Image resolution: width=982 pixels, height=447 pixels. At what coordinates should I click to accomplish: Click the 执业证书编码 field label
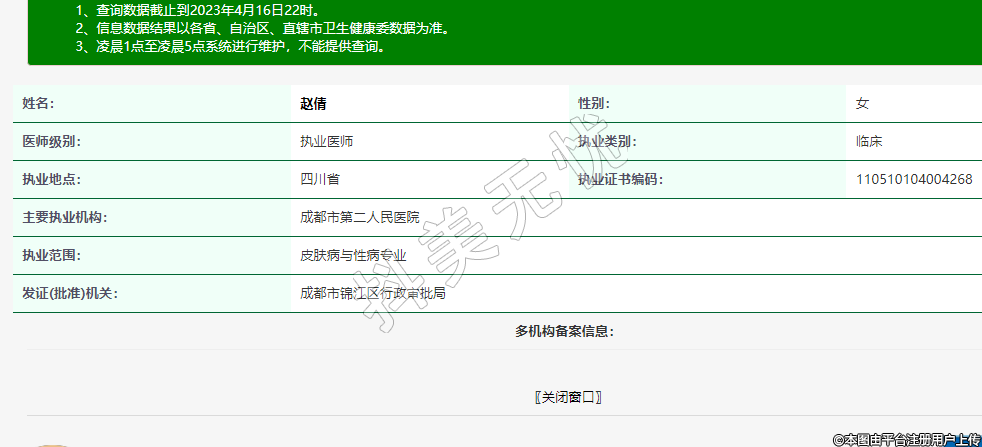click(x=620, y=180)
